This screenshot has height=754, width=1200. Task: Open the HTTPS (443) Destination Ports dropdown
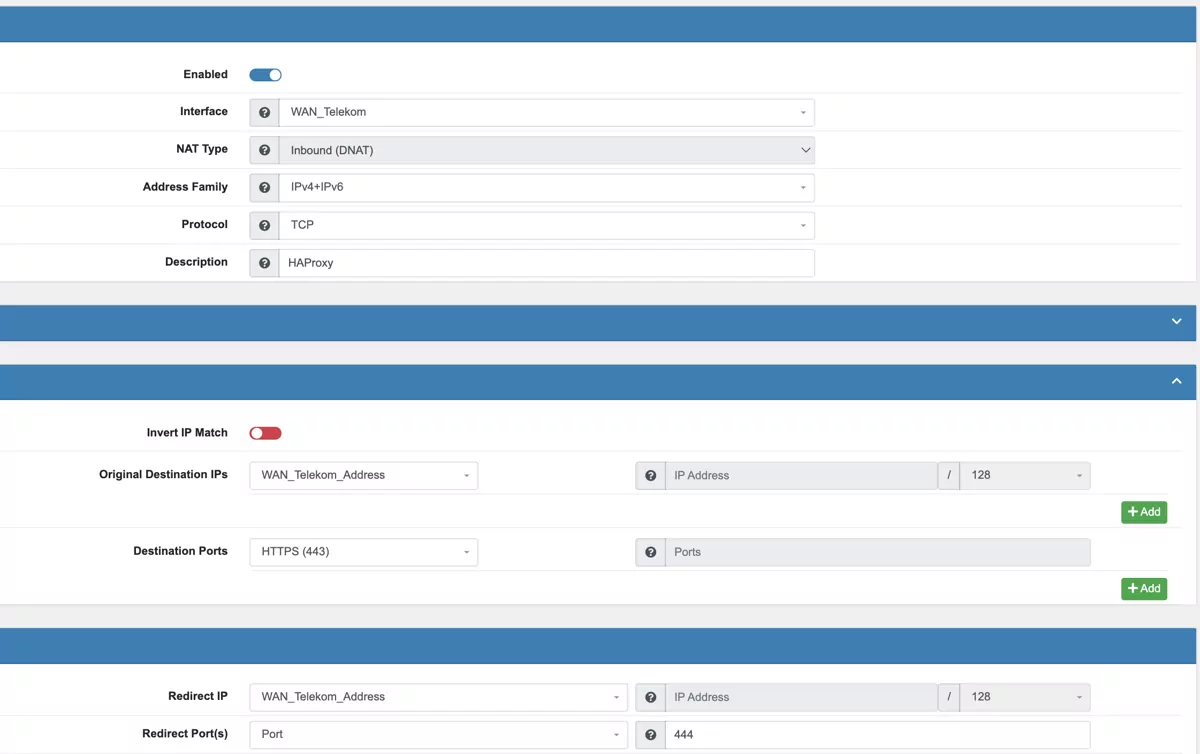[362, 551]
